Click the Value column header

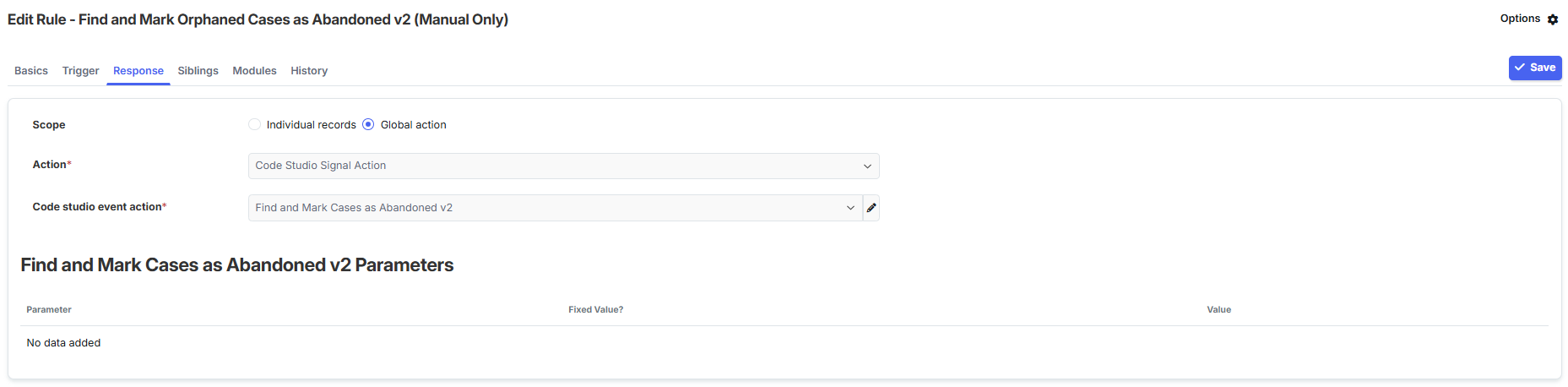click(1218, 310)
